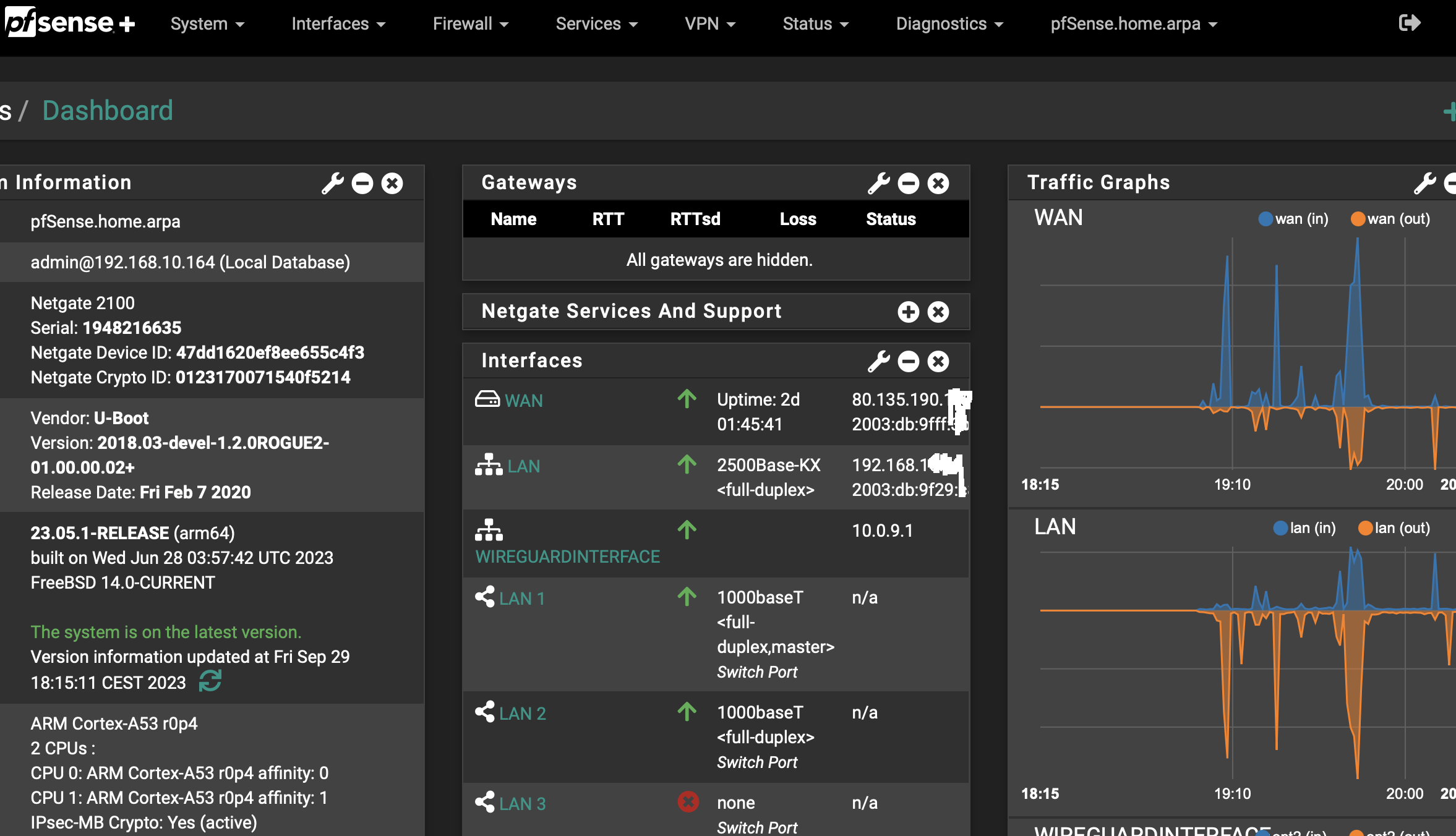
Task: Open the WAN interface link
Action: 524,401
